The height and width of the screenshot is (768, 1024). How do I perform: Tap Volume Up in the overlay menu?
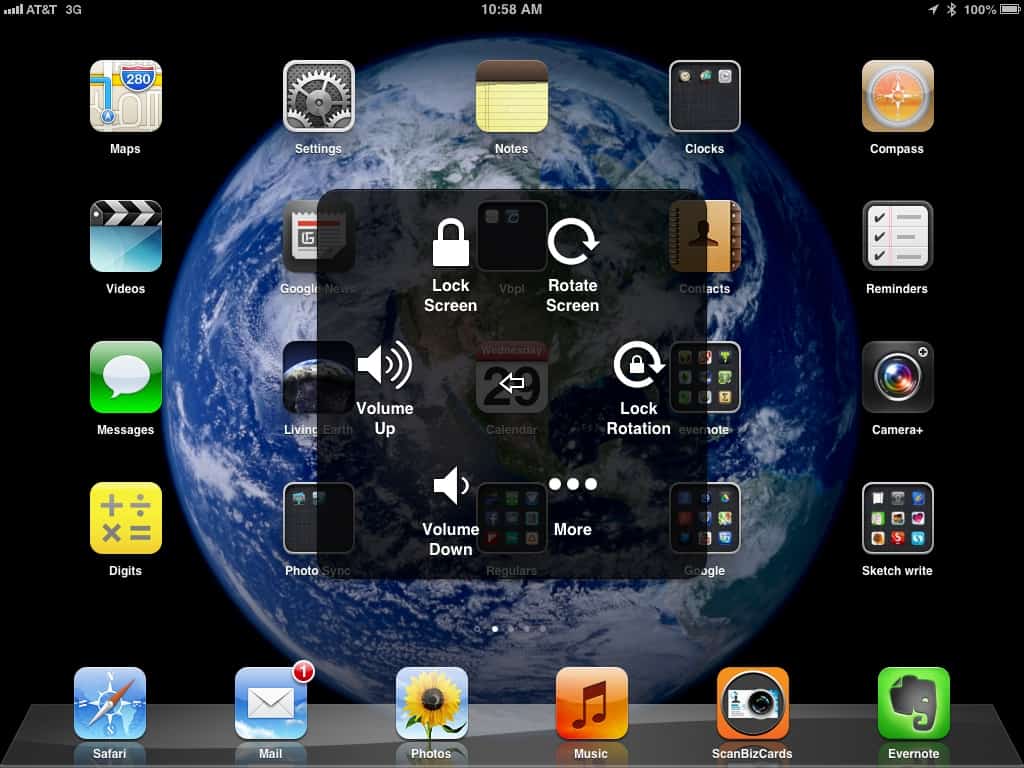385,388
